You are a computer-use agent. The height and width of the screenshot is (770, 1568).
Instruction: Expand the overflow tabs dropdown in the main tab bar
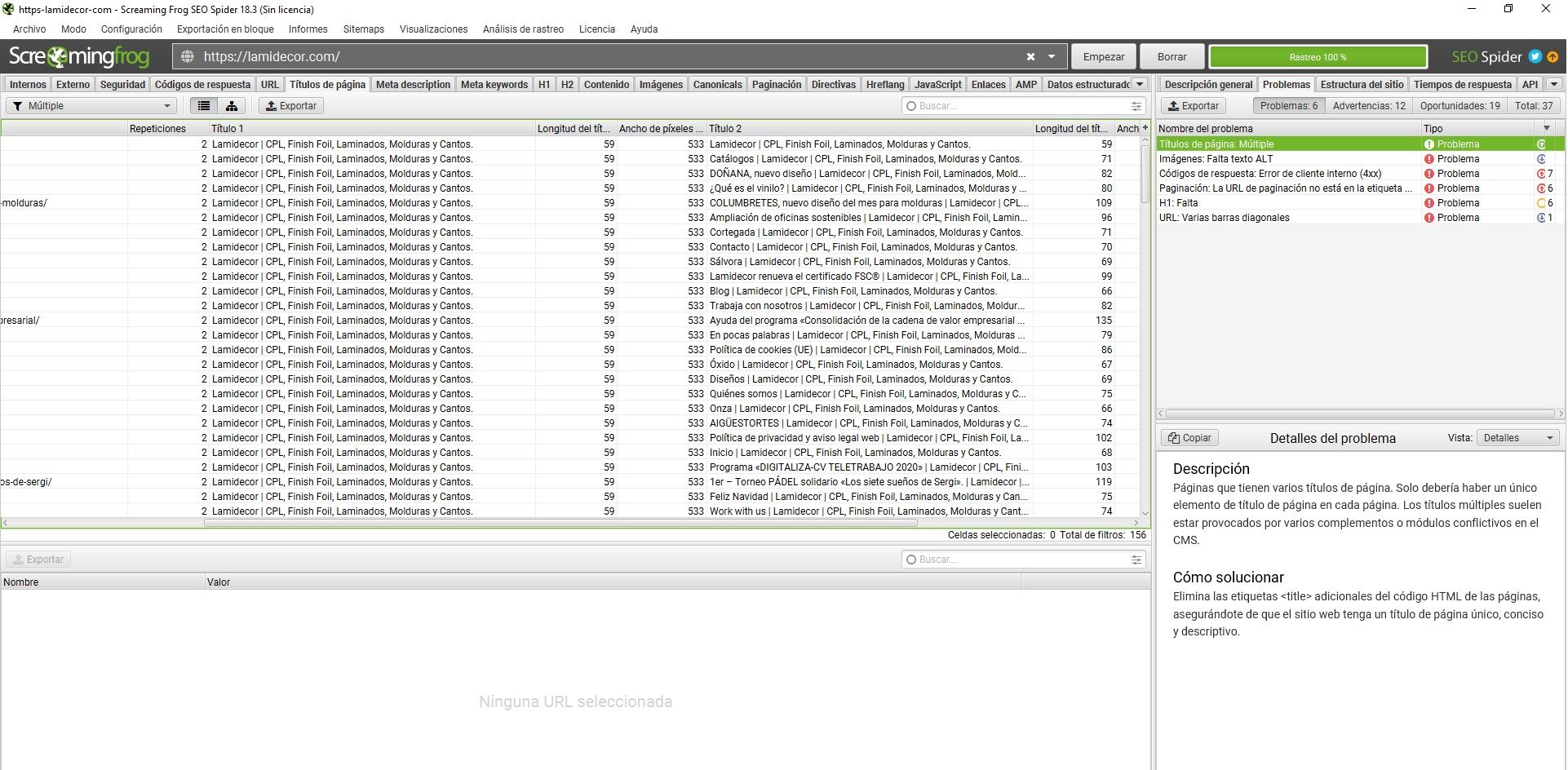click(1140, 84)
